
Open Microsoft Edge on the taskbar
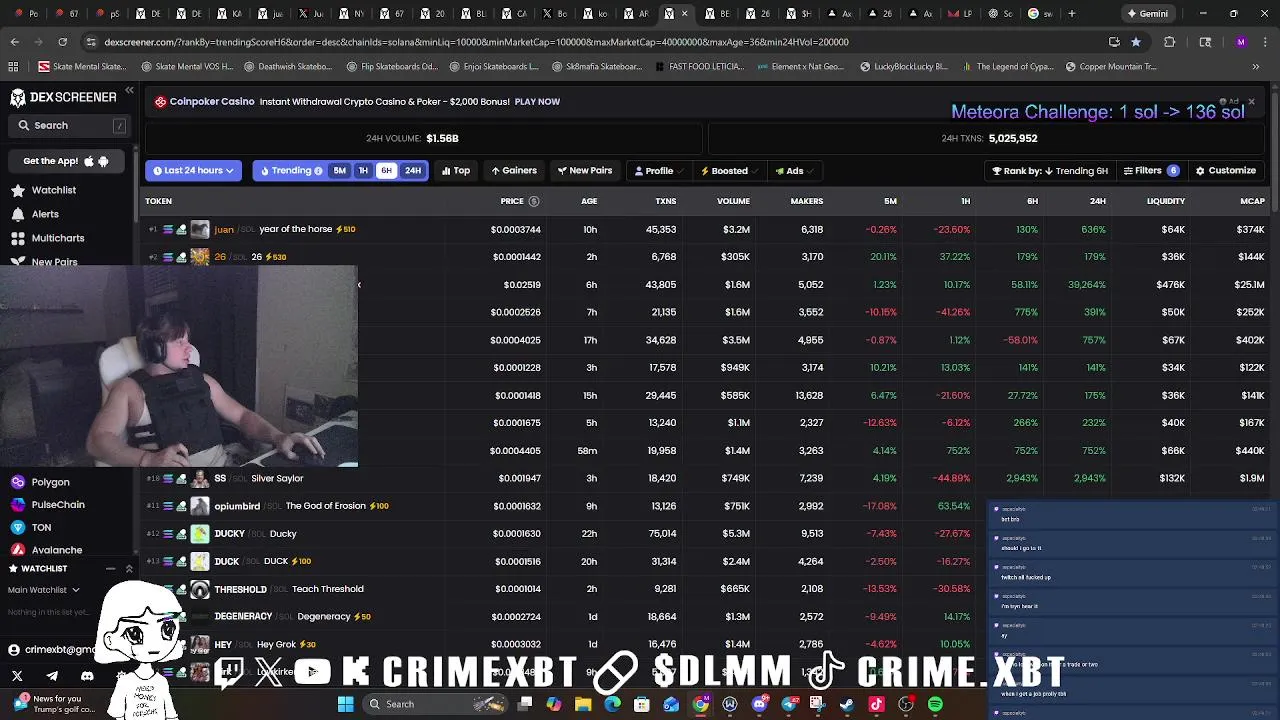[x=612, y=704]
